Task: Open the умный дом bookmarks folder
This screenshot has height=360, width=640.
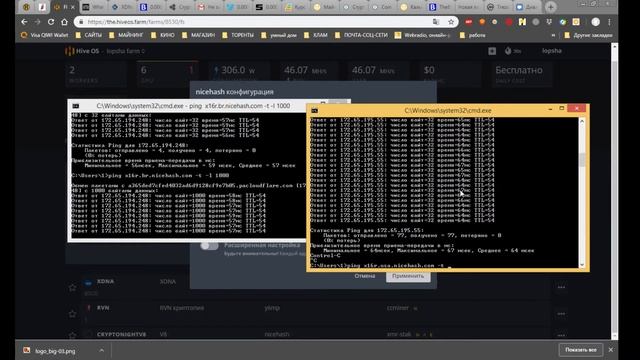Action: coord(279,35)
